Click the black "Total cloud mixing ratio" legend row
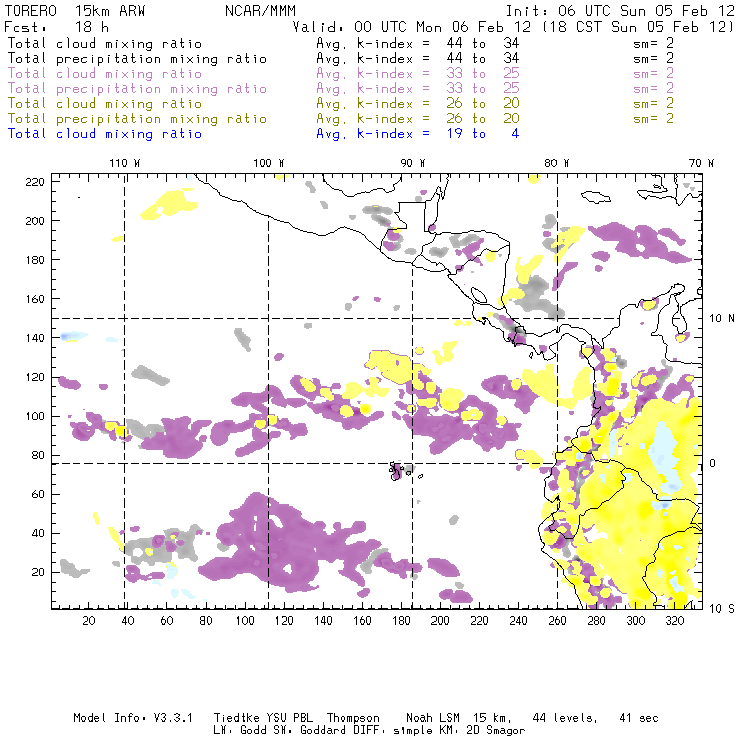Screen dimensions: 740x740 [x=341, y=43]
